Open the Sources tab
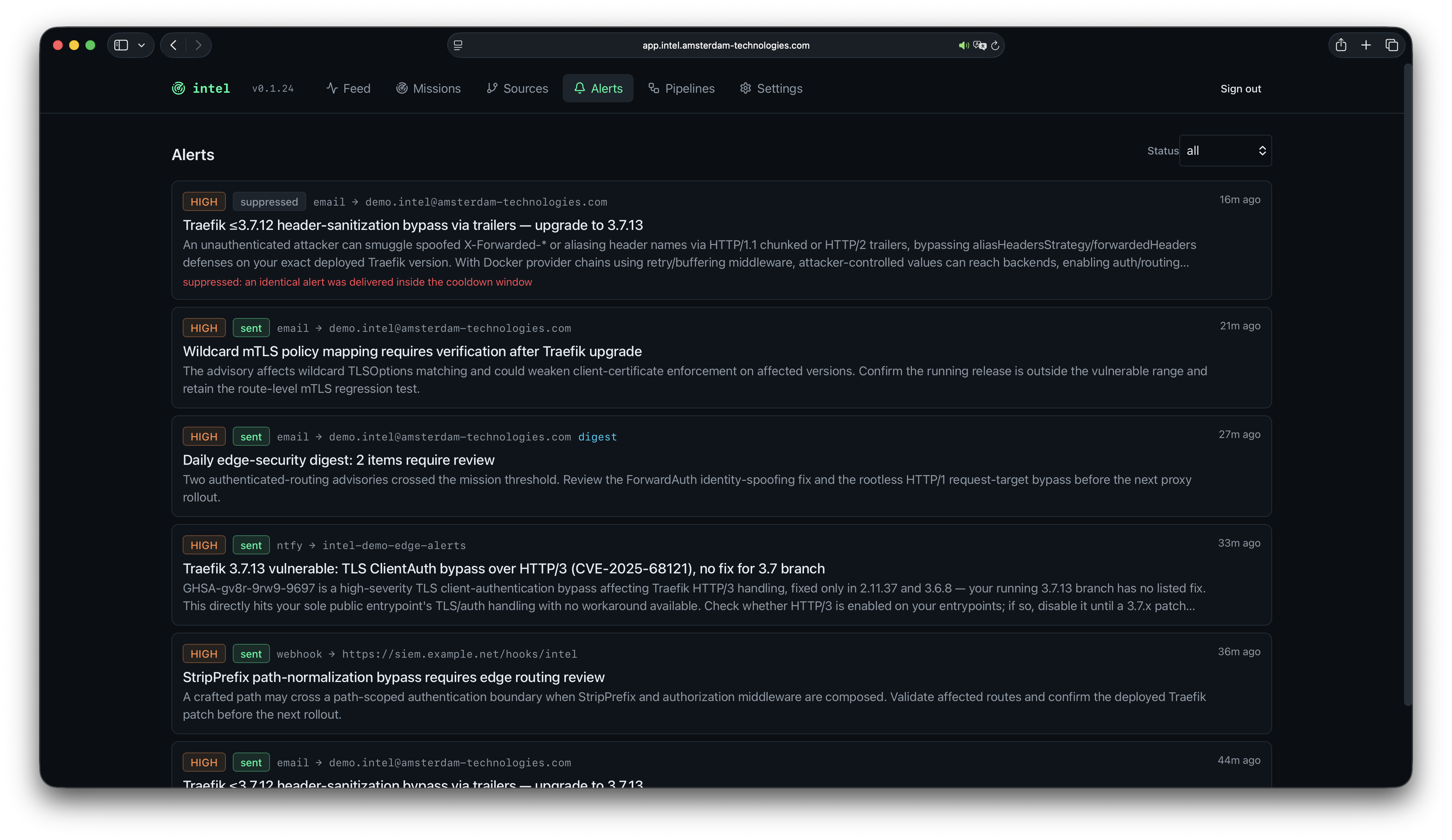The width and height of the screenshot is (1452, 840). coord(518,88)
